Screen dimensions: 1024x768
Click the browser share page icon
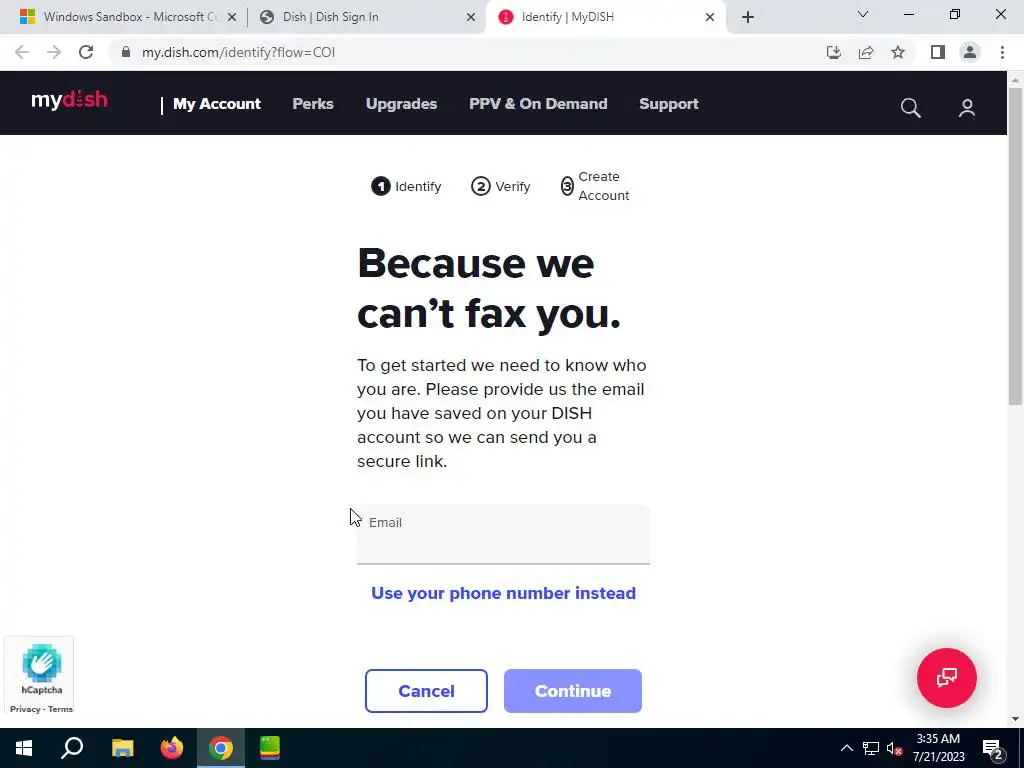[866, 52]
